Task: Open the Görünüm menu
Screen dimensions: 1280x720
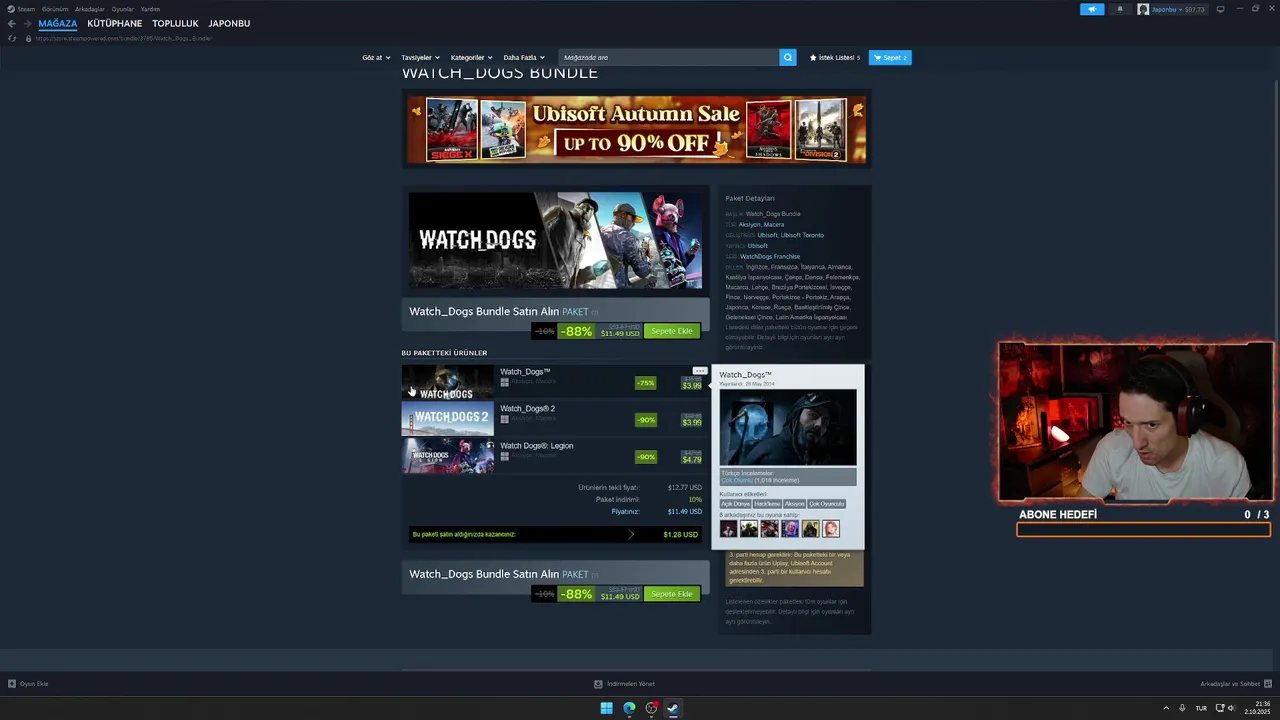Action: pyautogui.click(x=55, y=9)
